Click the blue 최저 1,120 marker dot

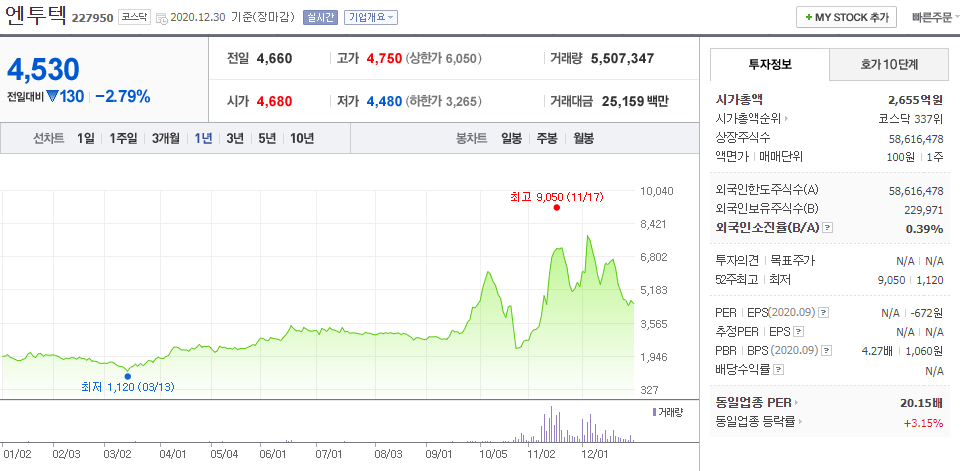127,376
